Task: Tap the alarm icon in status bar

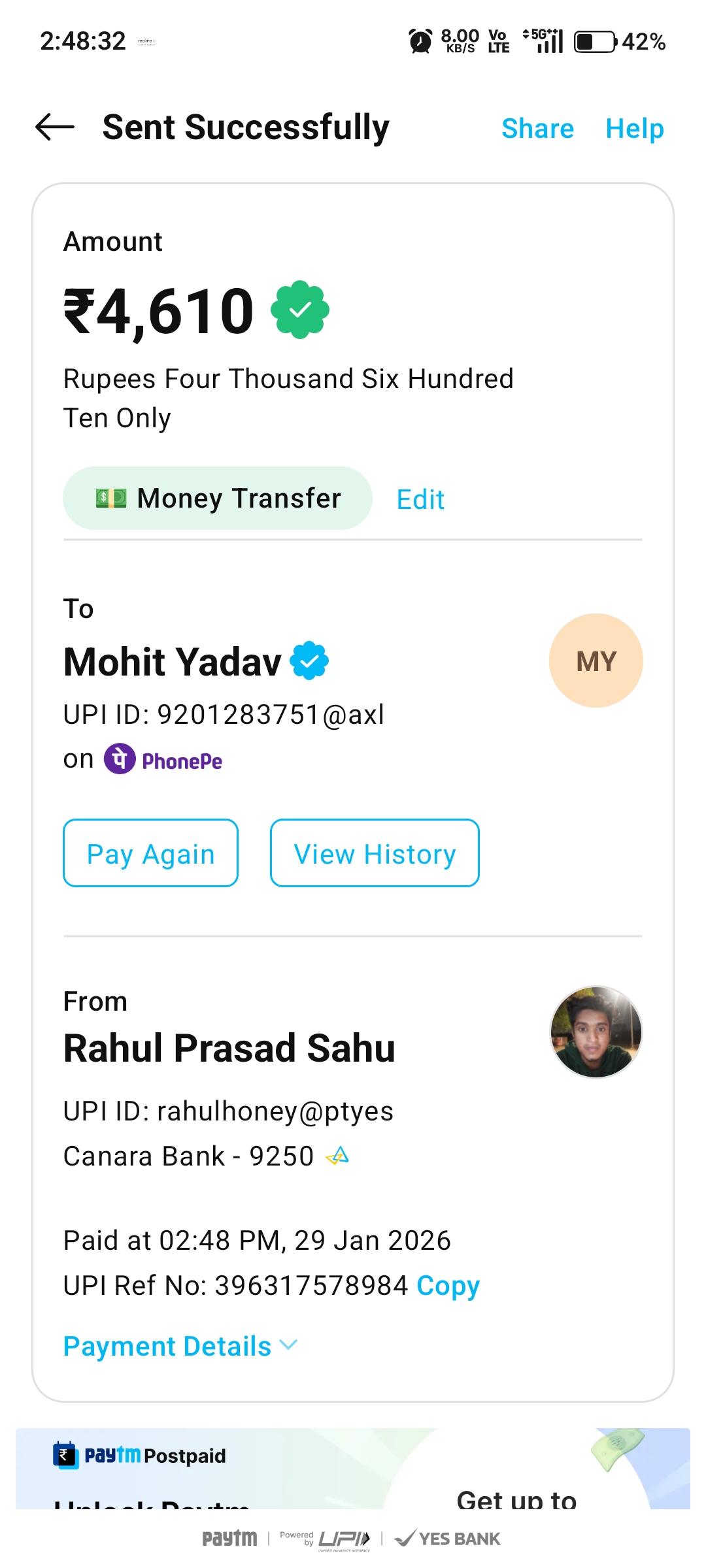Action: pos(420,41)
